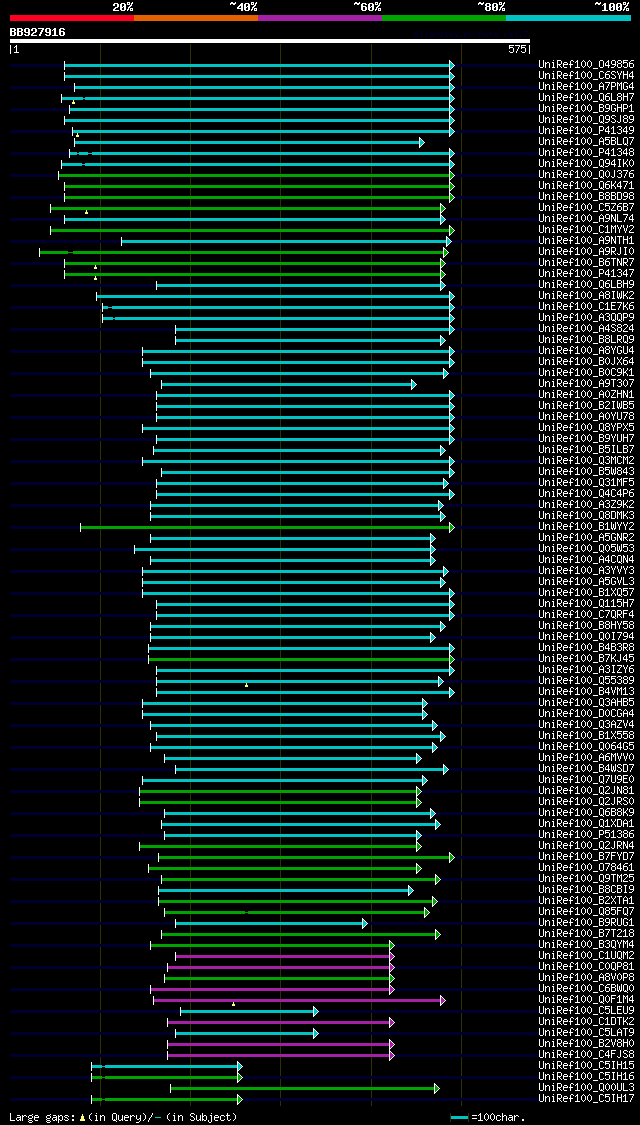This screenshot has width=640, height=1125.
Task: Select the UniRef100_Q6K471 label
Action: click(x=586, y=186)
